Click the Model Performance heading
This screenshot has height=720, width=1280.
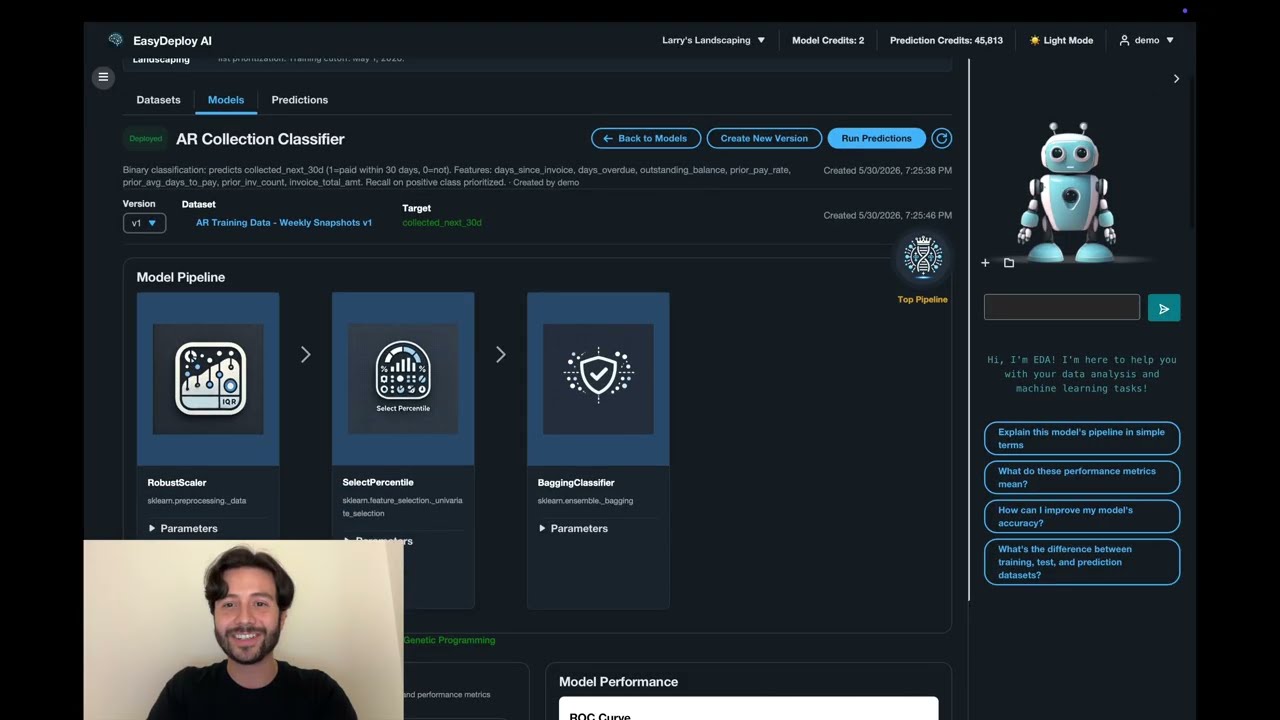tap(618, 682)
